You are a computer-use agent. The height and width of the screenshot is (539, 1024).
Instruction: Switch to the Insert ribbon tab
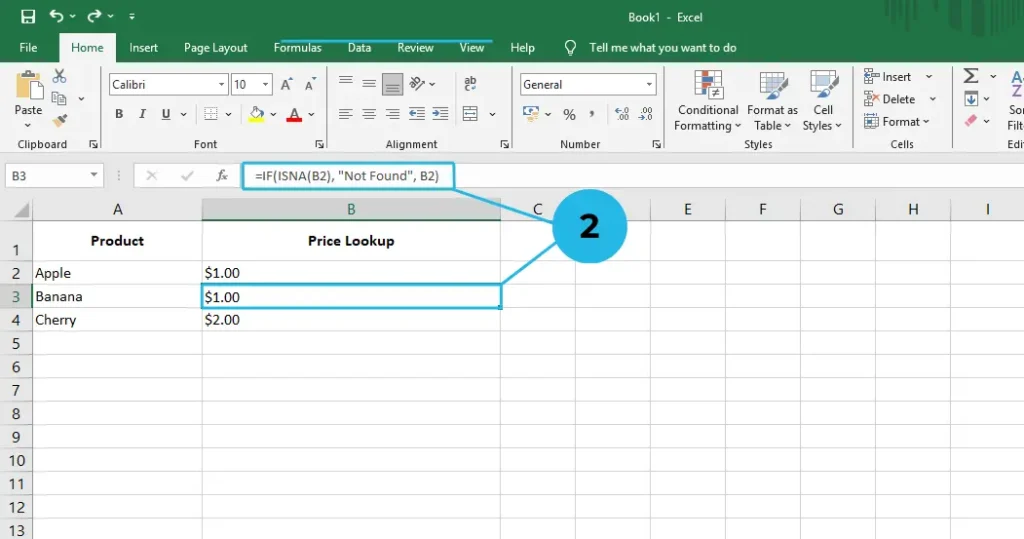[143, 48]
